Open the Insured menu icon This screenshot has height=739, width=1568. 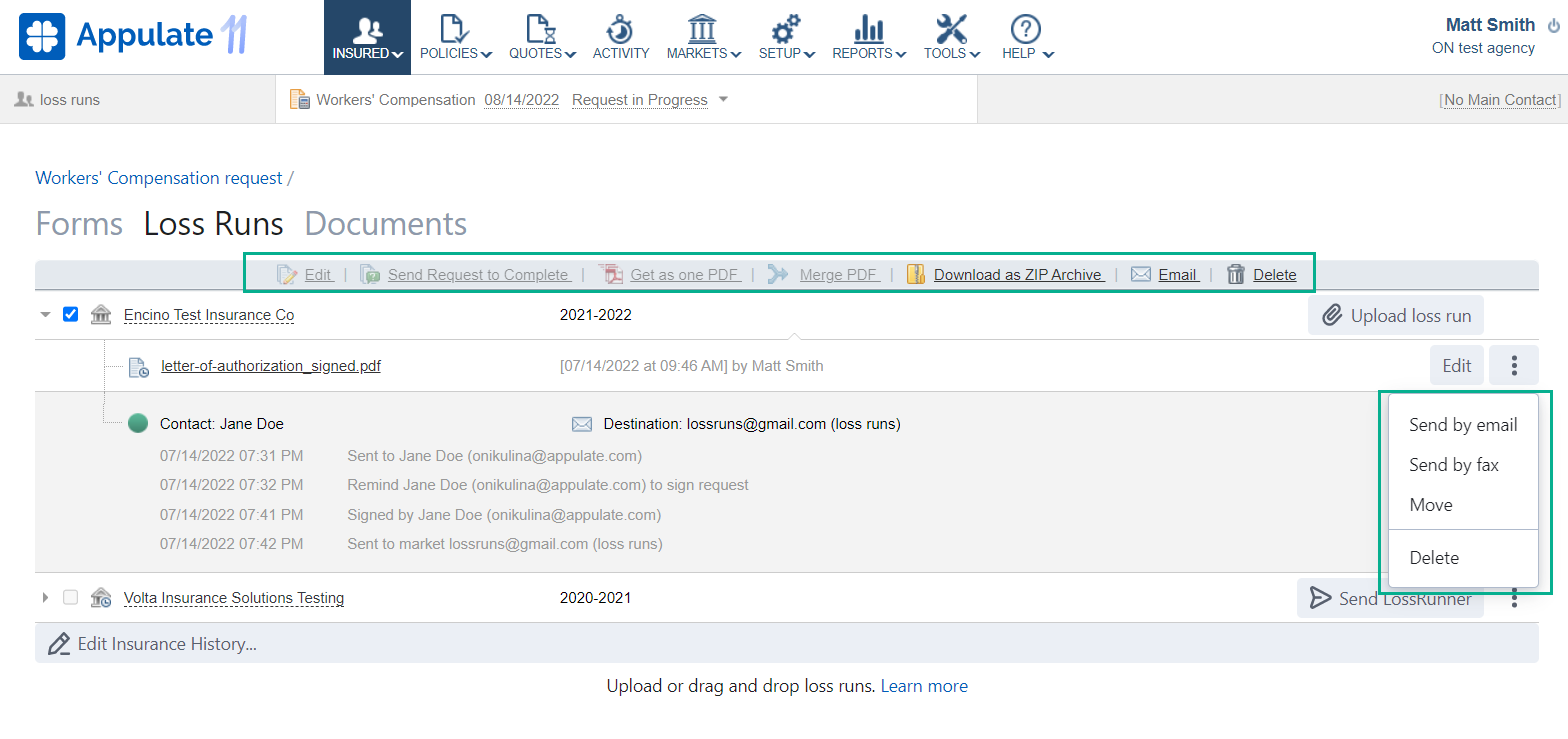[367, 30]
